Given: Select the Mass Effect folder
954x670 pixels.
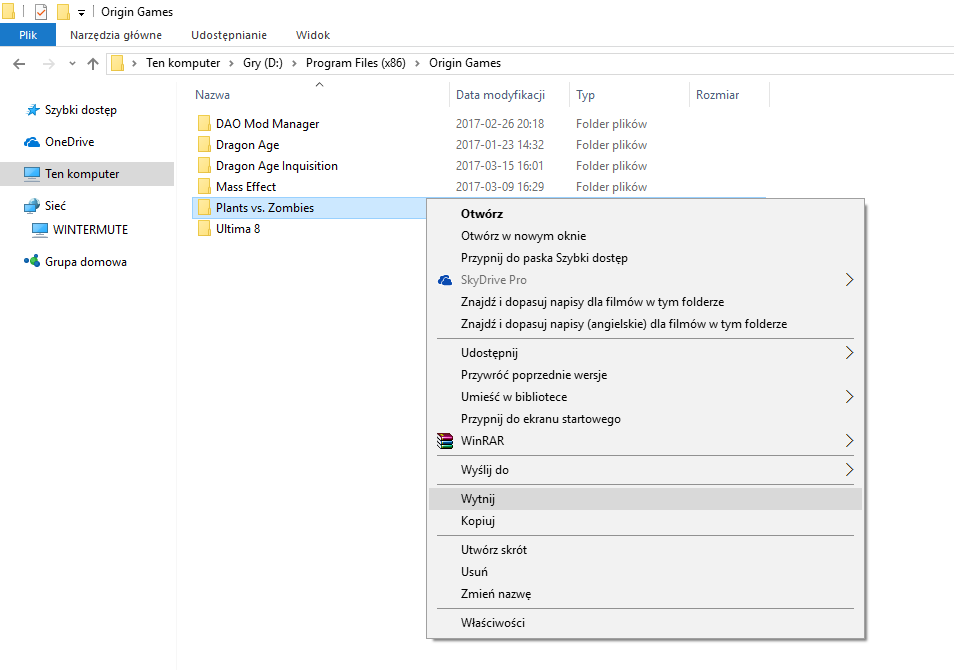Looking at the screenshot, I should pyautogui.click(x=246, y=187).
